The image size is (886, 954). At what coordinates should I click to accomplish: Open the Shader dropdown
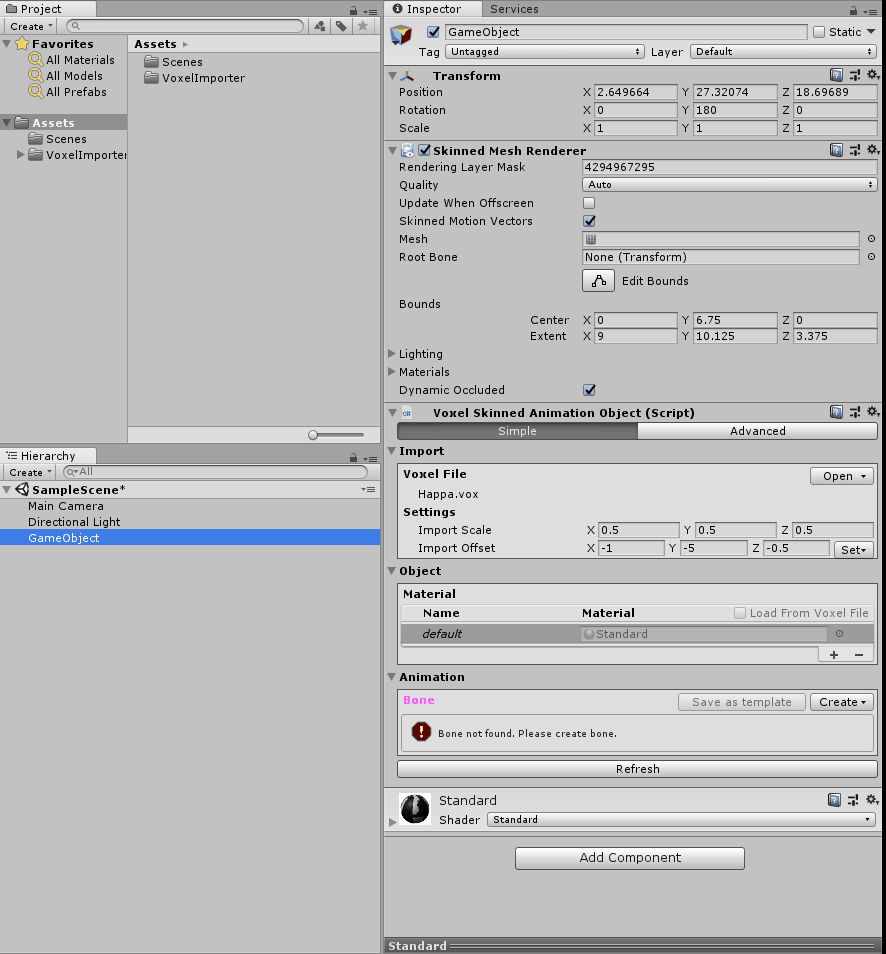681,820
